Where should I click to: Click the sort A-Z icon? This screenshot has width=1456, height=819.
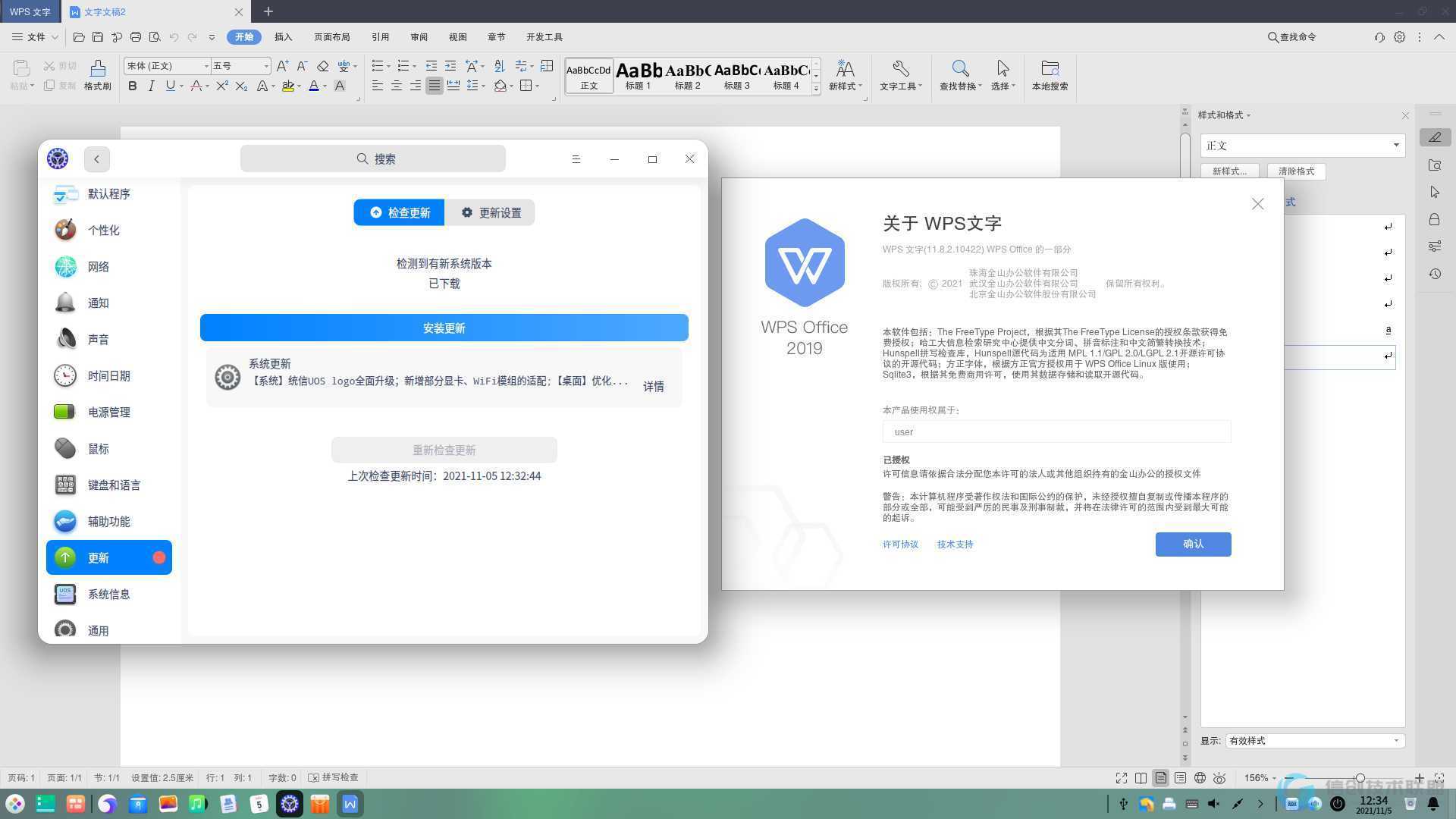pos(499,66)
